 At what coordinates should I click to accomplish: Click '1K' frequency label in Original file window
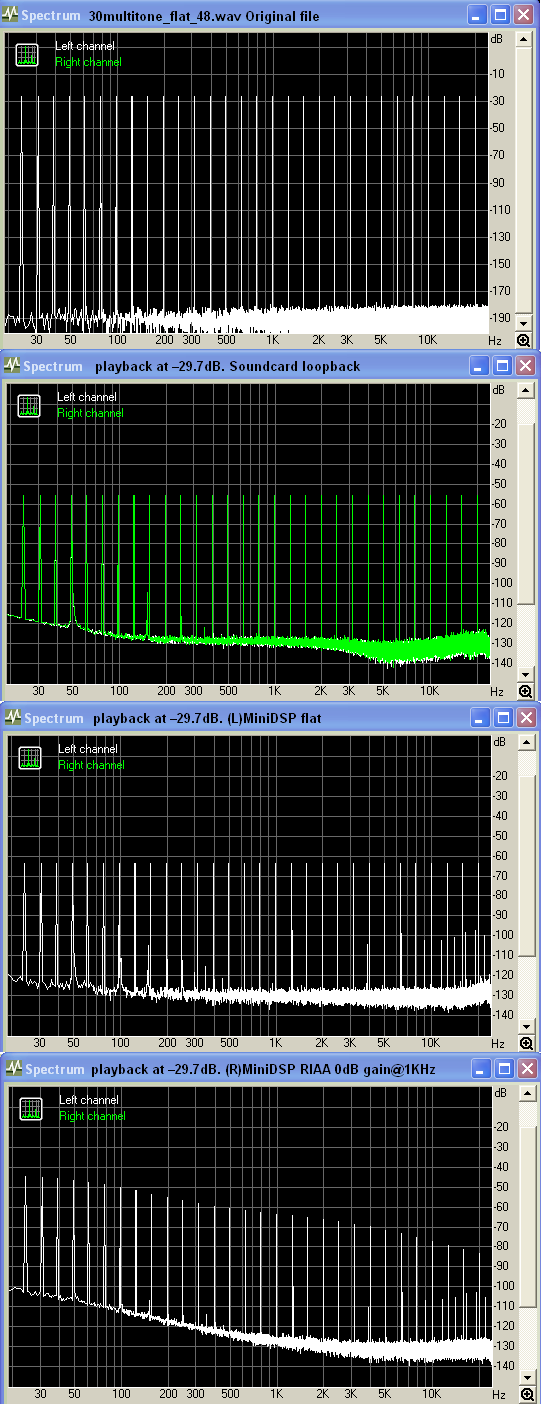click(271, 340)
